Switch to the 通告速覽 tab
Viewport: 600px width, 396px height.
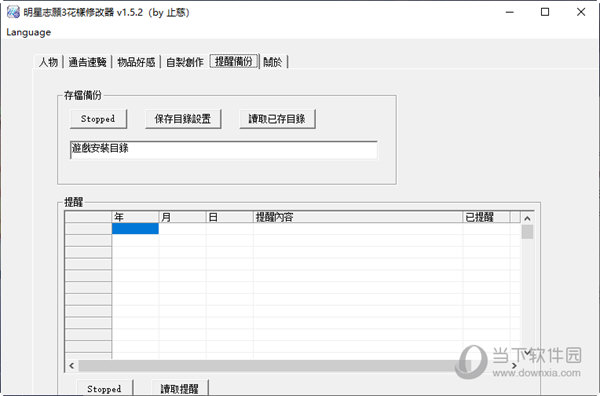(87, 62)
